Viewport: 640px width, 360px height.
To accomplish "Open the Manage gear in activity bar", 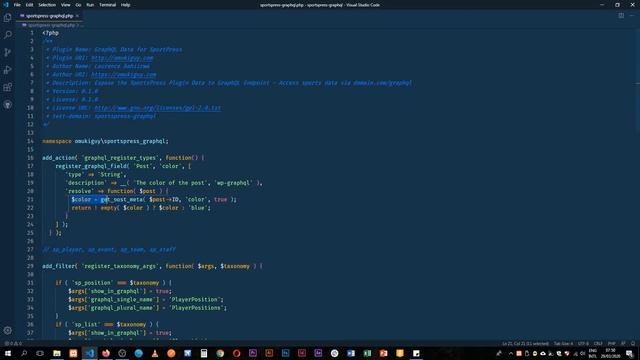I will click(x=7, y=330).
